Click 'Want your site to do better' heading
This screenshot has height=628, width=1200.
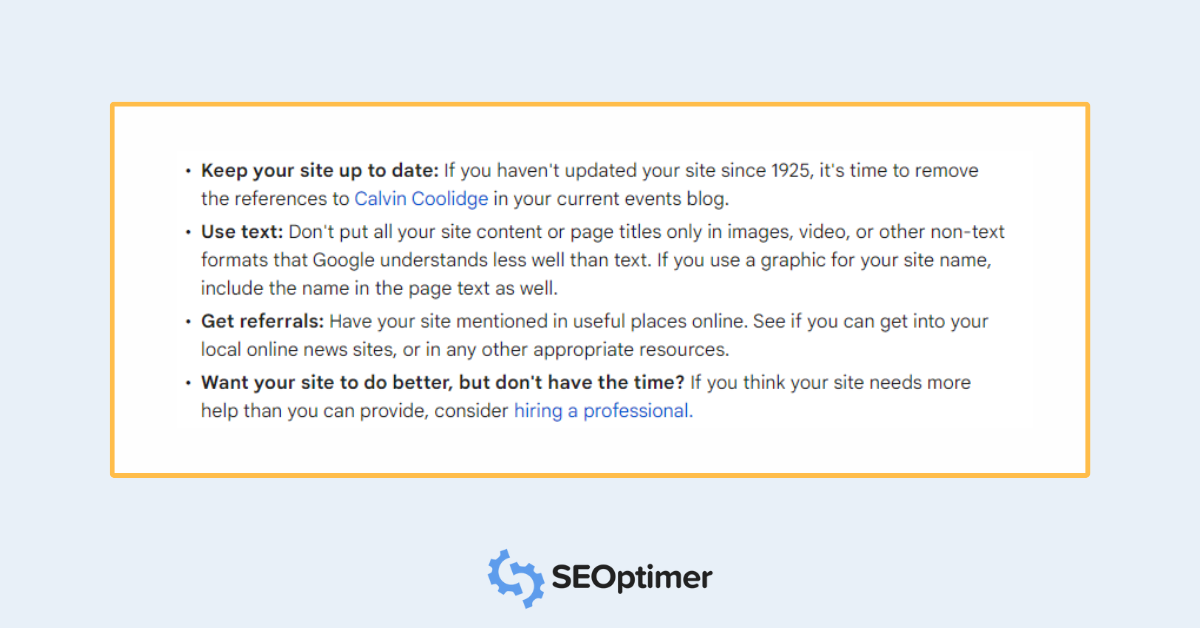(443, 382)
